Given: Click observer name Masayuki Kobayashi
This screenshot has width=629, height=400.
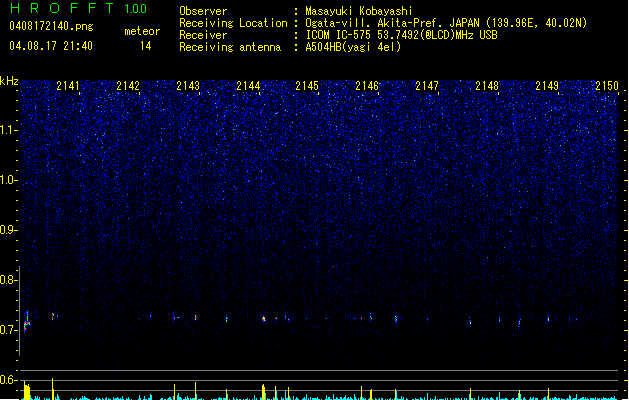Looking at the screenshot, I should (x=359, y=11).
